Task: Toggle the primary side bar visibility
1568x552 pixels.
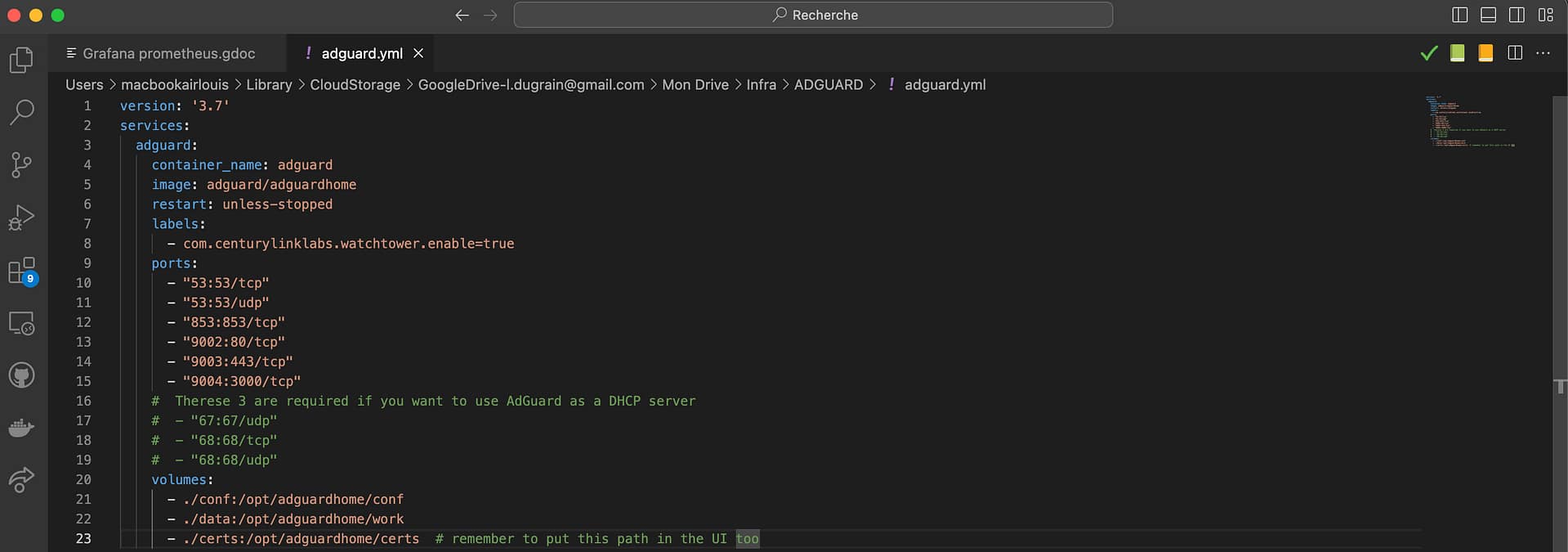Action: (x=1460, y=15)
